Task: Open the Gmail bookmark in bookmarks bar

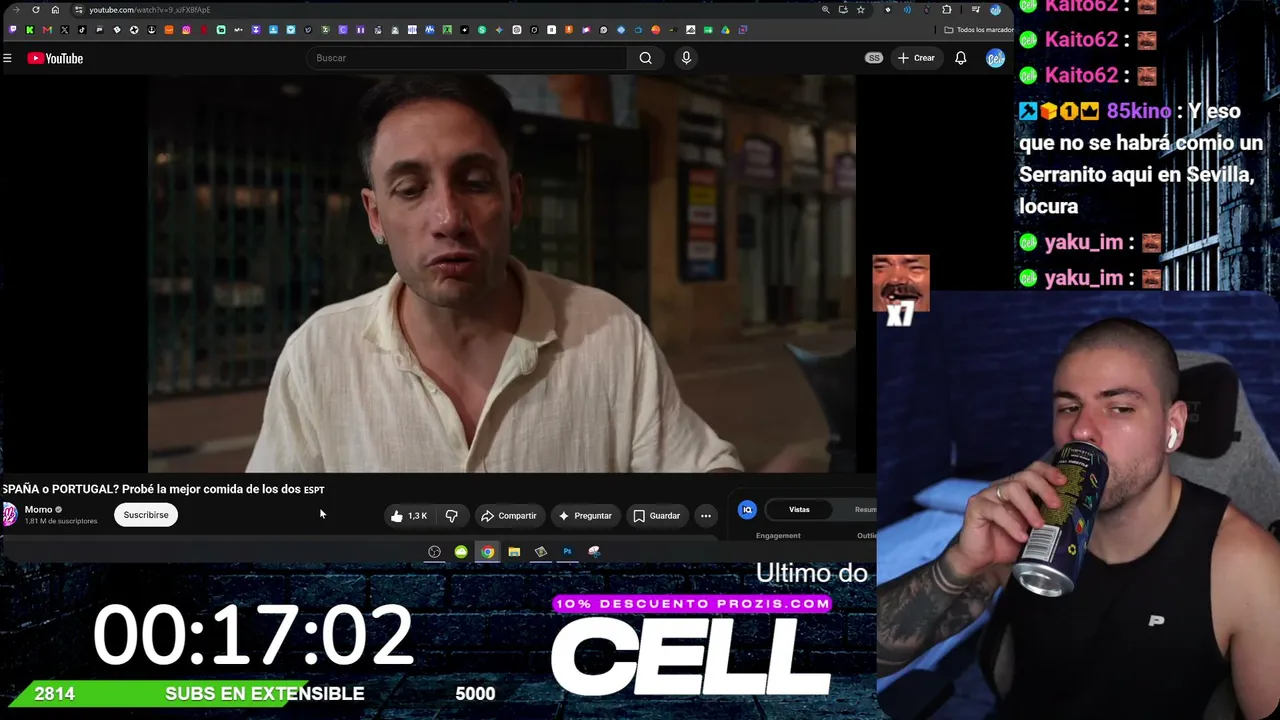Action: point(47,30)
